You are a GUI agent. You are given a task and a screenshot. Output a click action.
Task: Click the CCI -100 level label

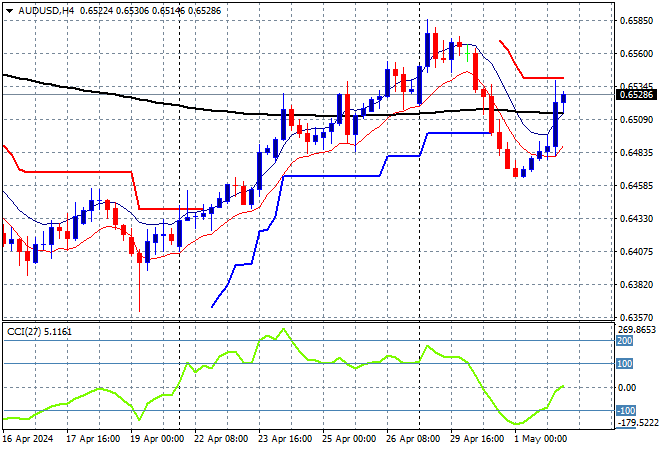click(x=626, y=410)
